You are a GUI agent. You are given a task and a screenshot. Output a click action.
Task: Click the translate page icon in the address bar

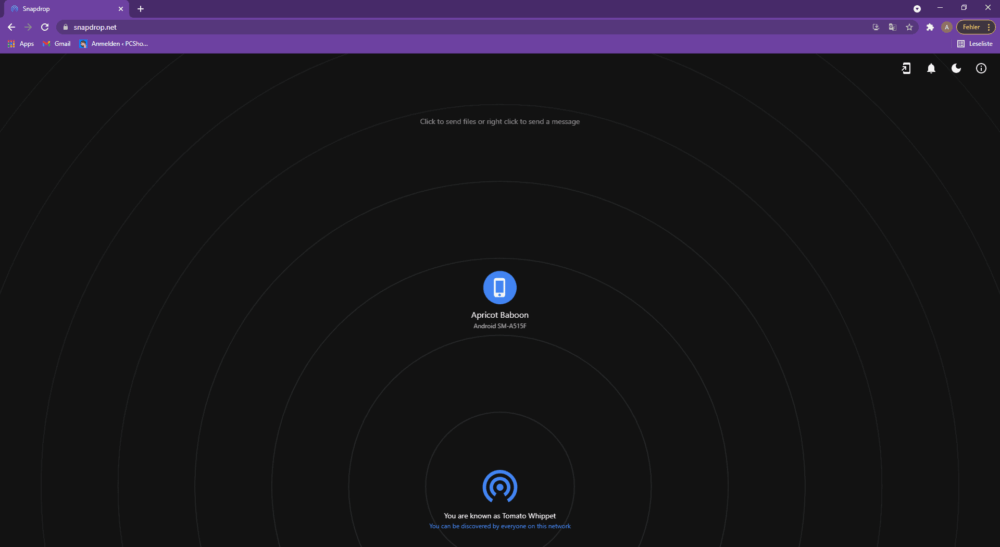[x=892, y=27]
